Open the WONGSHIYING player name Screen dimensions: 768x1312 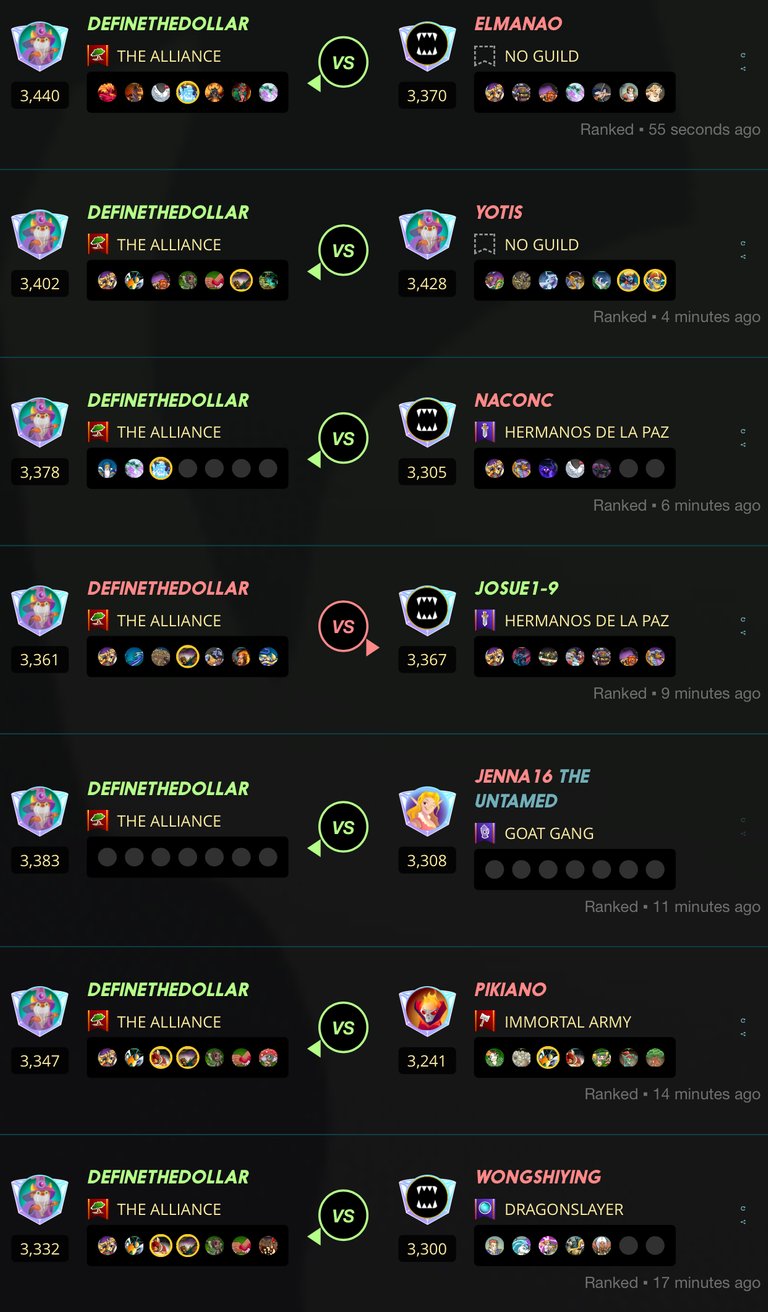pyautogui.click(x=538, y=1177)
